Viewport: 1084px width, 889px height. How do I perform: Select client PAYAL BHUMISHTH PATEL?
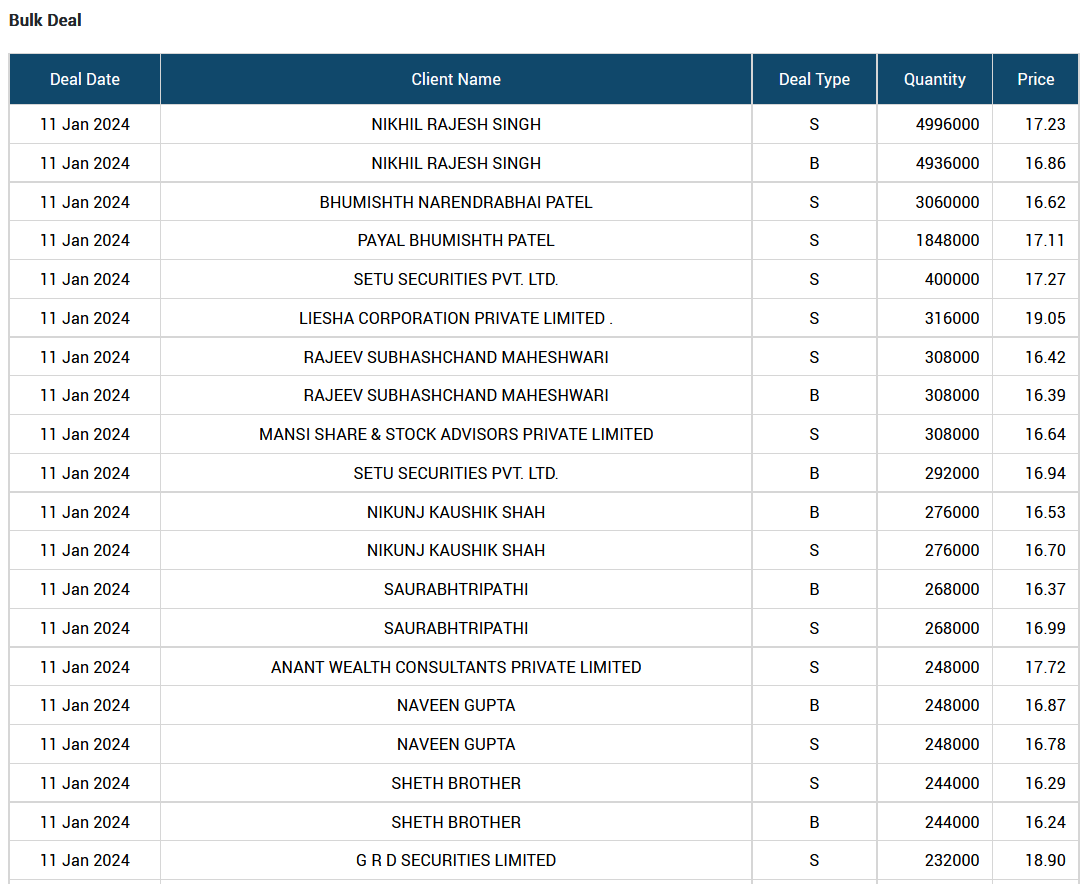click(x=456, y=241)
